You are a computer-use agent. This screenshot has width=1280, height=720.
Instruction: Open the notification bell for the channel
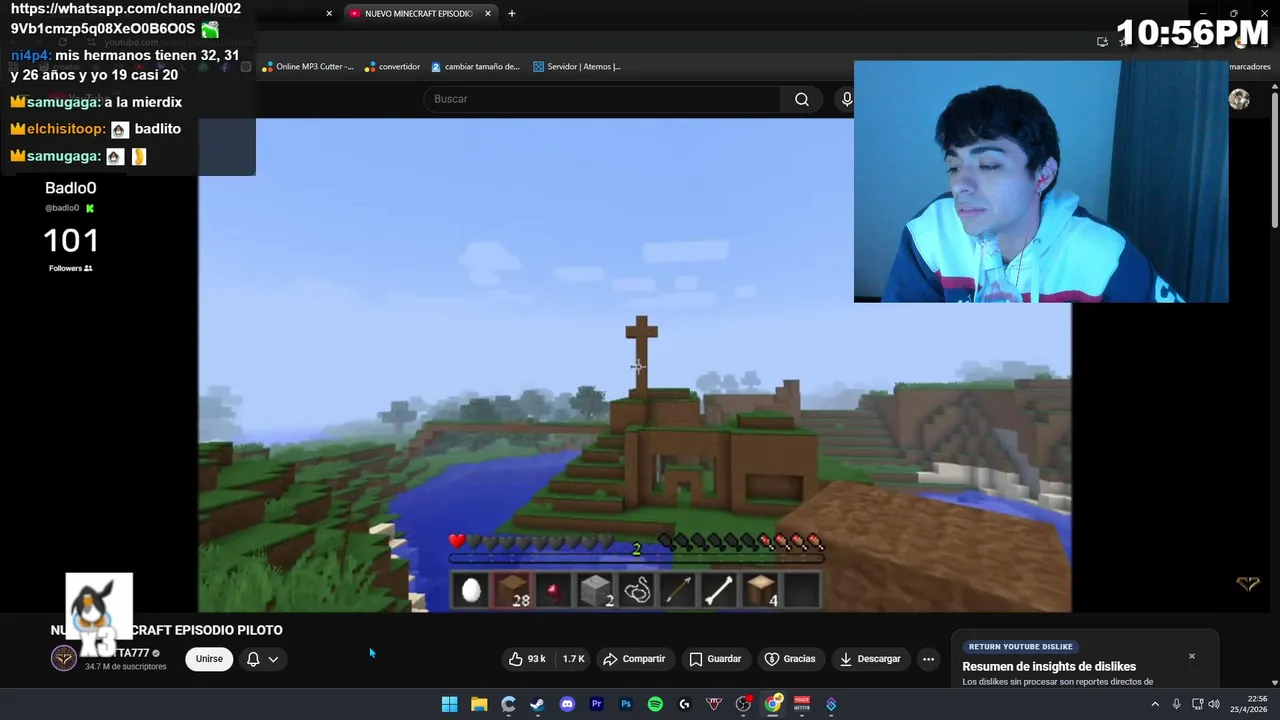[253, 659]
